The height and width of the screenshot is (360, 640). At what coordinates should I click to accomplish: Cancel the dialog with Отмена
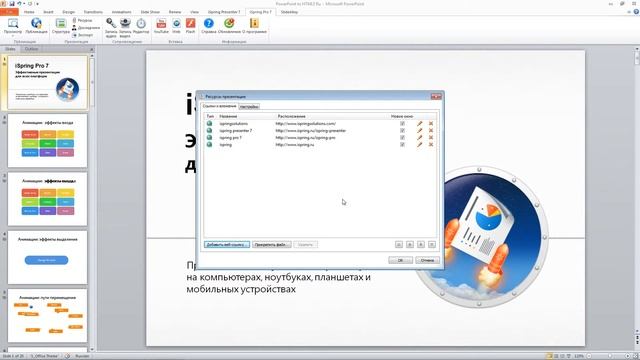427,260
